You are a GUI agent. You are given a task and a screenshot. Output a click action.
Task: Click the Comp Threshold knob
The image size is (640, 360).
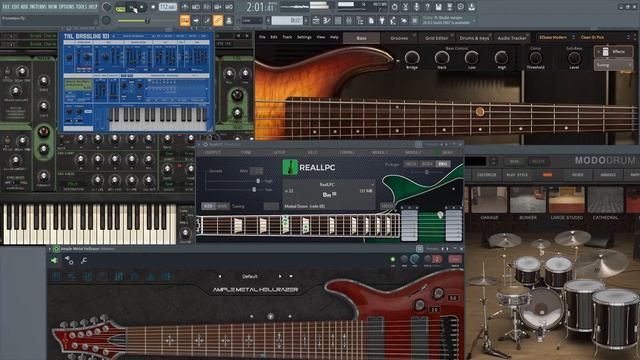click(x=535, y=58)
